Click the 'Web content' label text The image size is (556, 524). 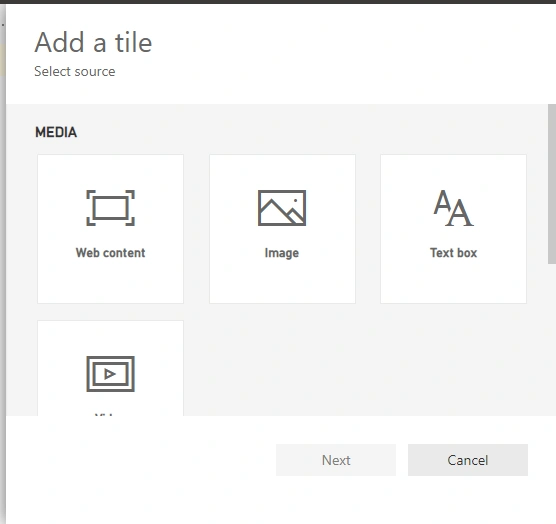click(x=110, y=253)
